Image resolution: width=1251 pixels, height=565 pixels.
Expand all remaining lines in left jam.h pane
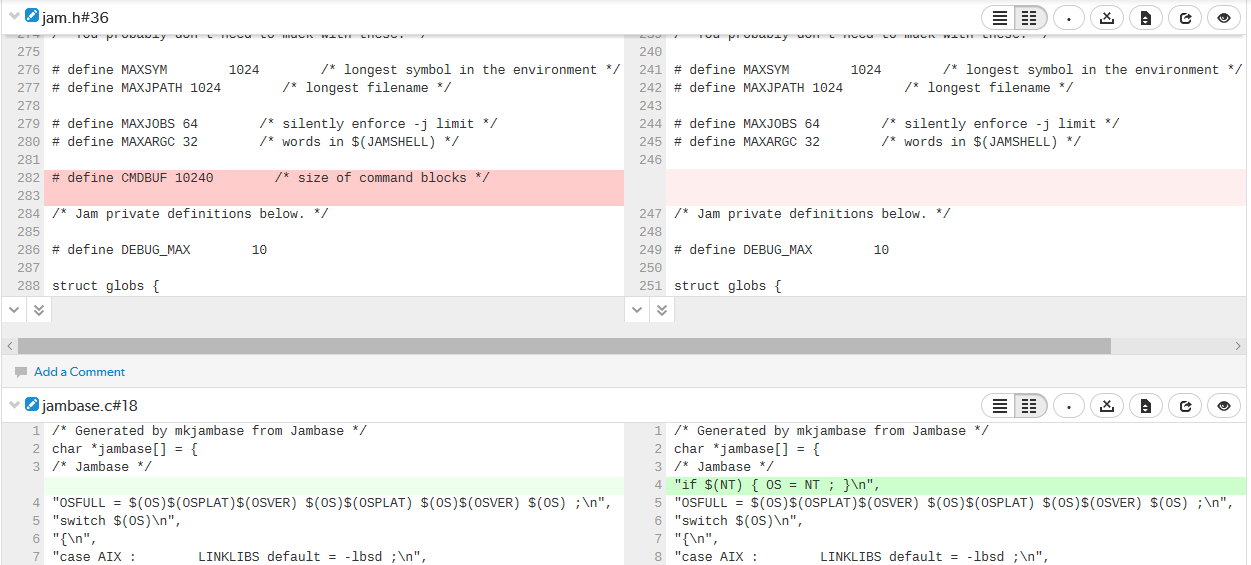(38, 310)
